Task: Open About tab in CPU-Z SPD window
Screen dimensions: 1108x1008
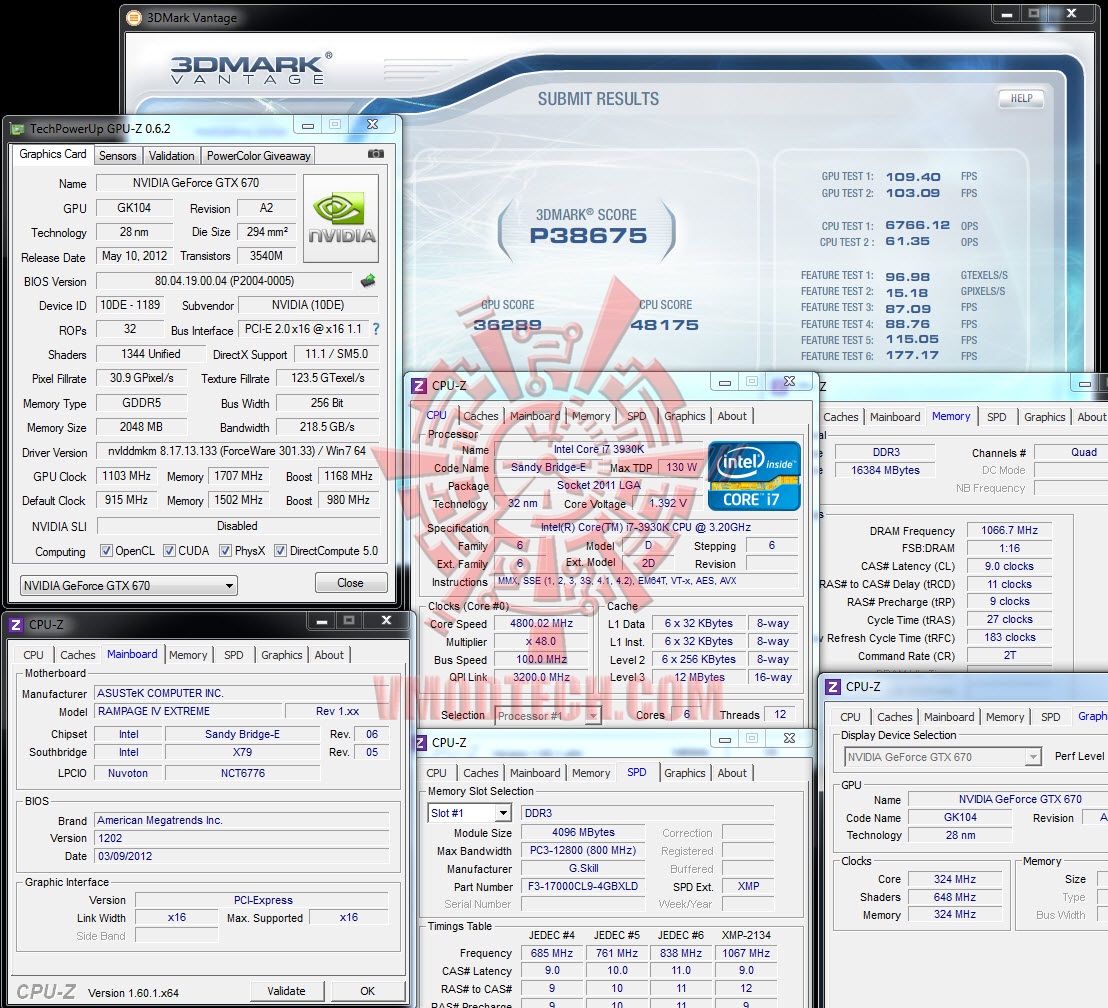Action: click(x=732, y=773)
